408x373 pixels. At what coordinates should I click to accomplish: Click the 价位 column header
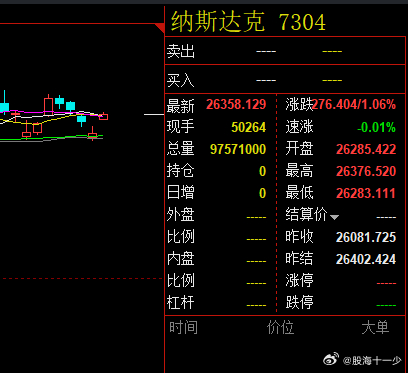[x=280, y=327]
